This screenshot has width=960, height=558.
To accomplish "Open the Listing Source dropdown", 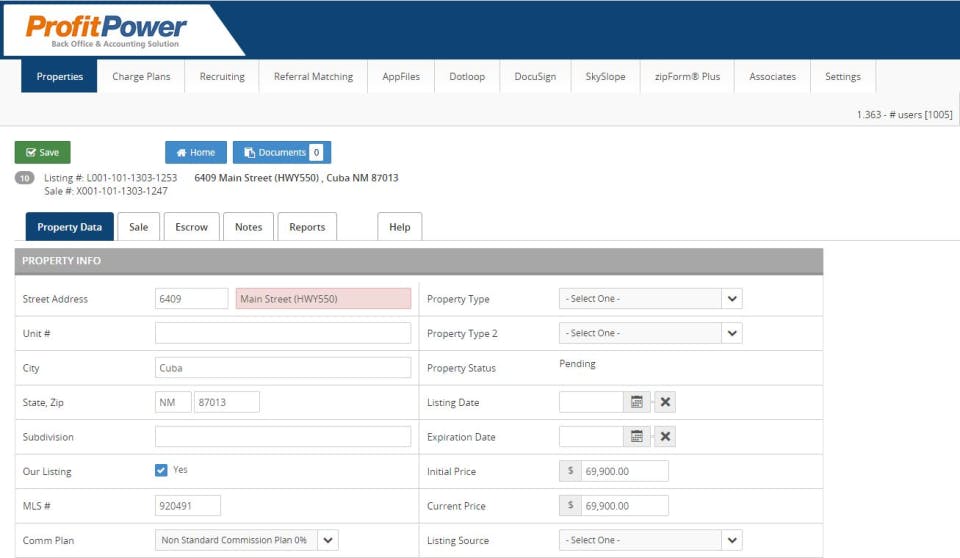I will [x=650, y=540].
